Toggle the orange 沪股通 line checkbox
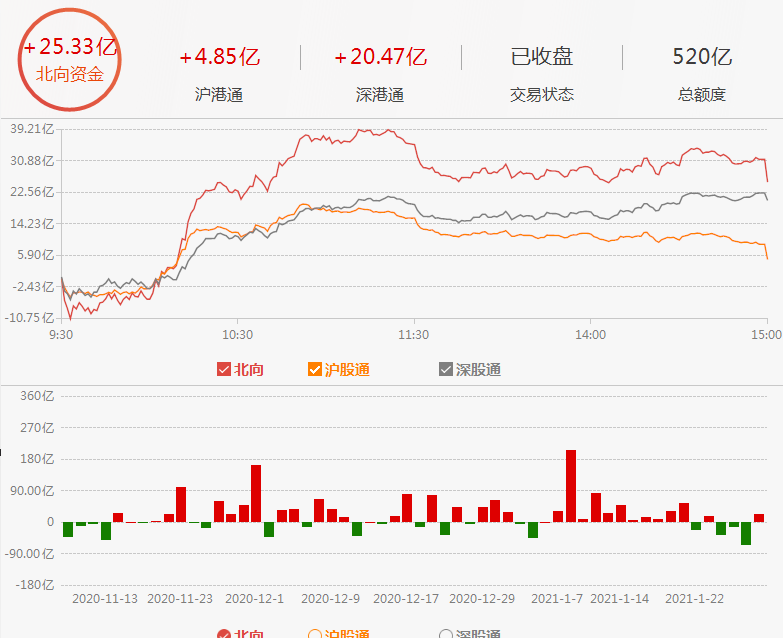This screenshot has height=638, width=783. point(315,370)
